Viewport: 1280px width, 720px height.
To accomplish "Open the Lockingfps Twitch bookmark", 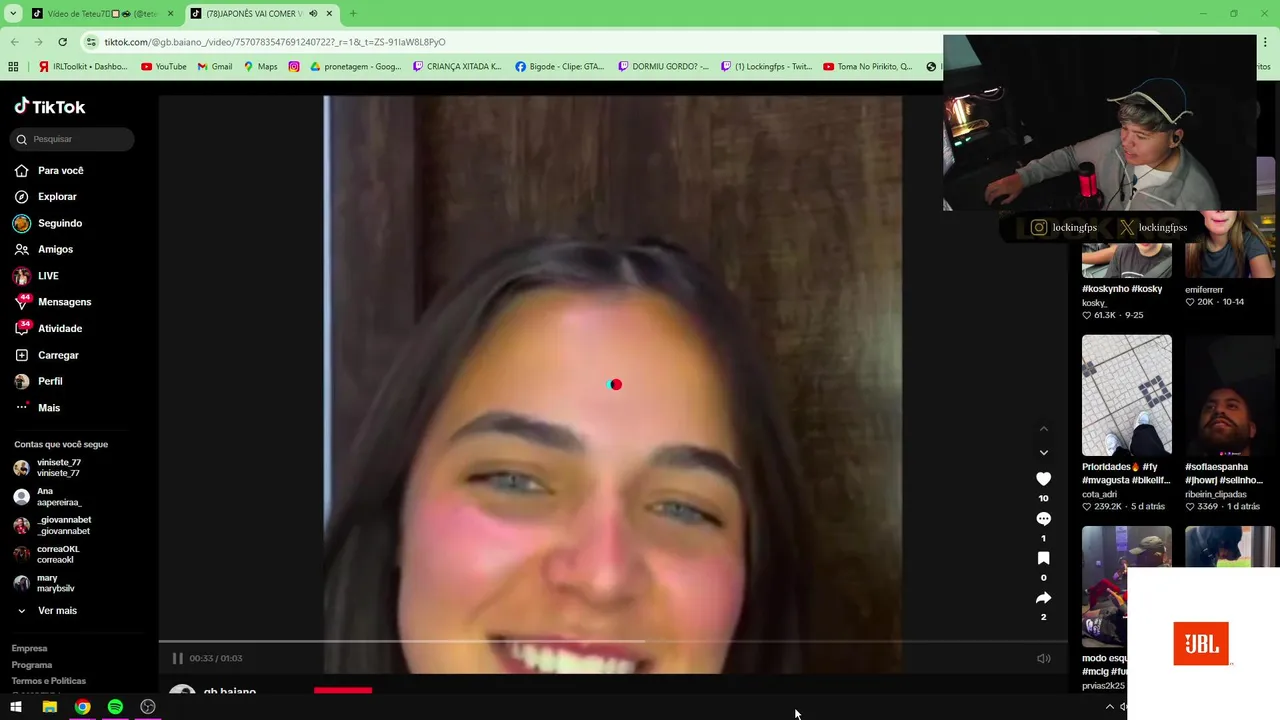I will (767, 67).
